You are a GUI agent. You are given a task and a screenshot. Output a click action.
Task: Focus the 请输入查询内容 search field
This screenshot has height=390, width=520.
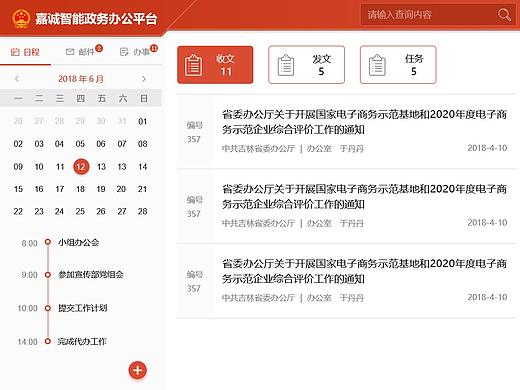point(439,15)
